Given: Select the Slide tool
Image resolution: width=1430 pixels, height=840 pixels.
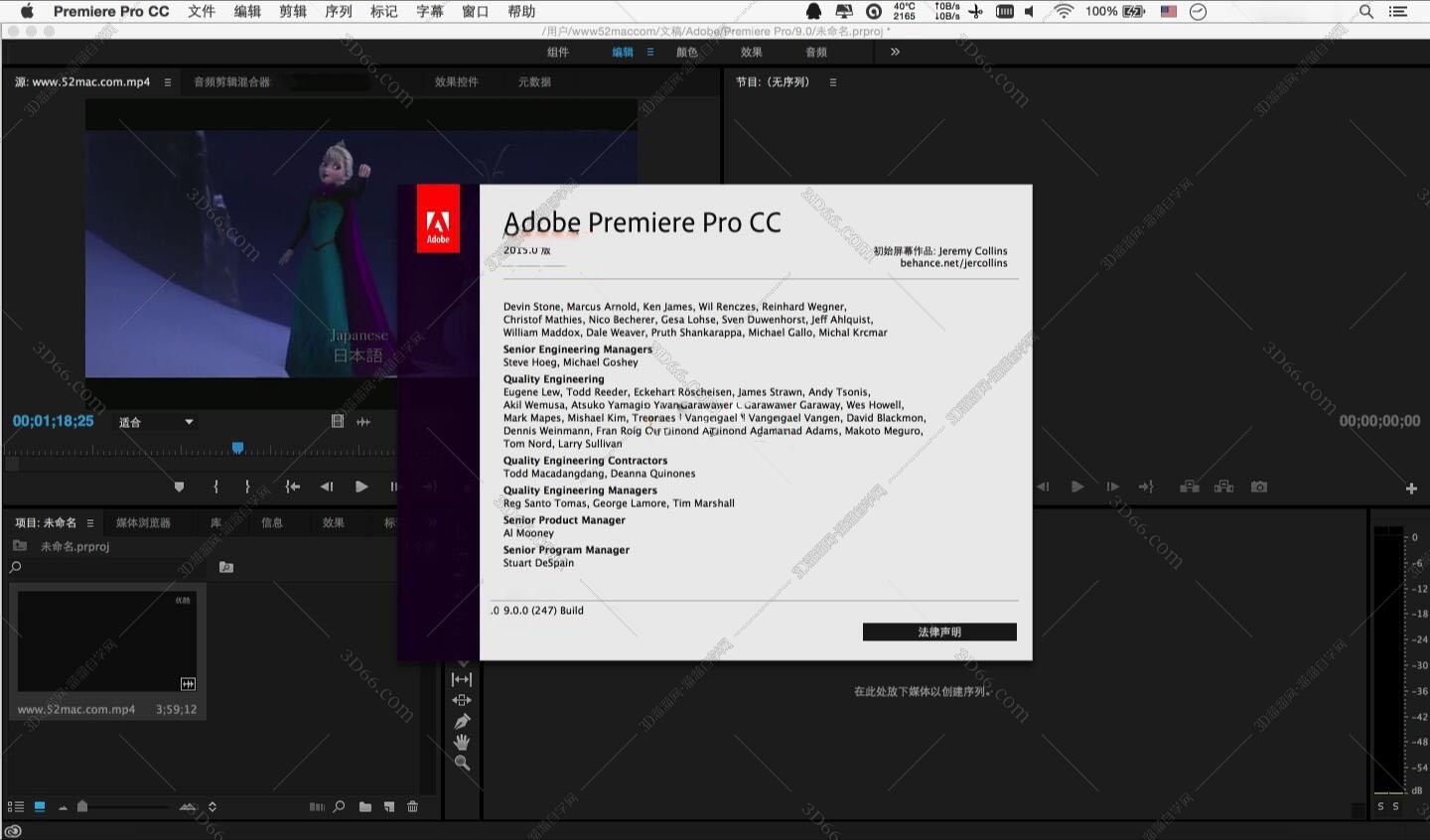Looking at the screenshot, I should tap(462, 700).
